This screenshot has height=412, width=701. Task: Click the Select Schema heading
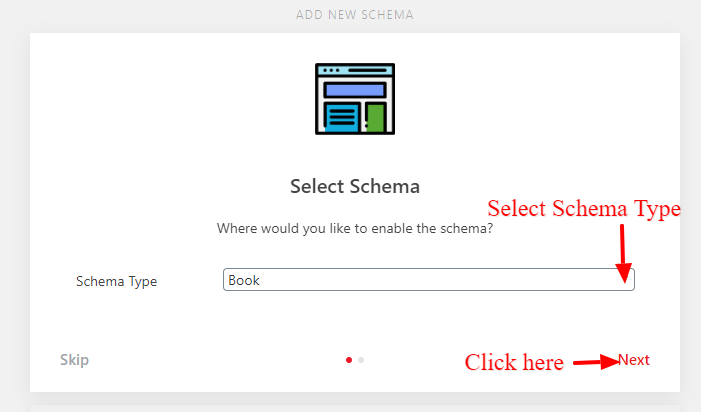355,186
